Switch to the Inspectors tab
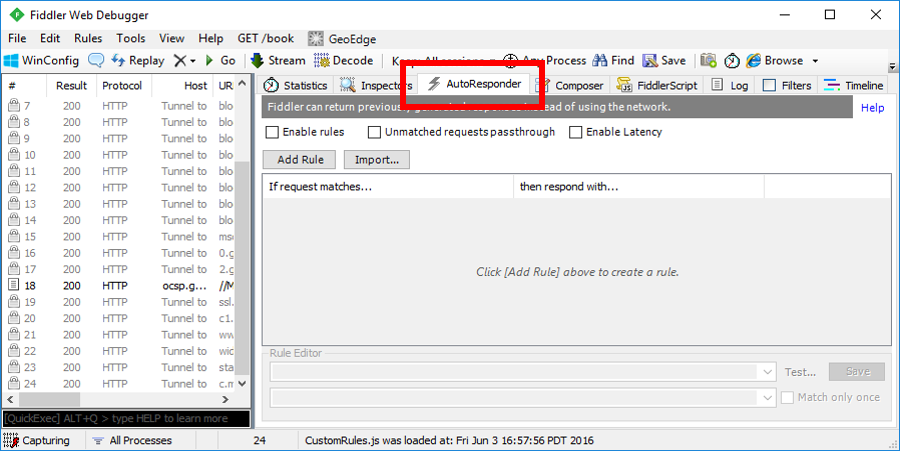This screenshot has width=900, height=451. [376, 85]
